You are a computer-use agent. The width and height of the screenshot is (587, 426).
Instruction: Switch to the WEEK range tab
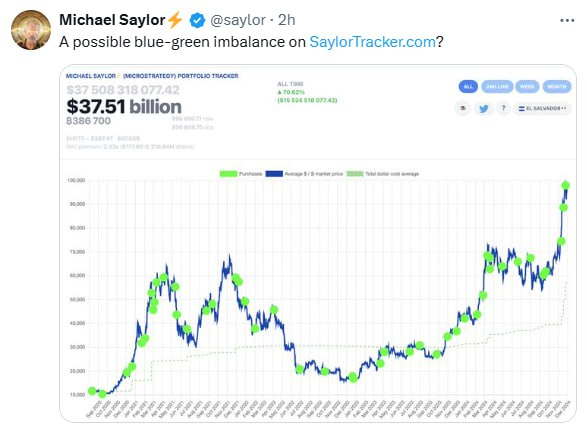[x=527, y=86]
